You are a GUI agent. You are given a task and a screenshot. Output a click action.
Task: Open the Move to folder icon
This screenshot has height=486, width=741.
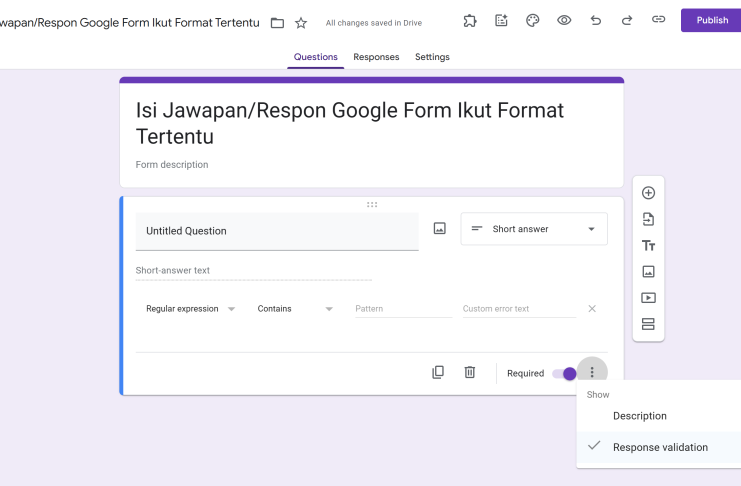coord(277,23)
